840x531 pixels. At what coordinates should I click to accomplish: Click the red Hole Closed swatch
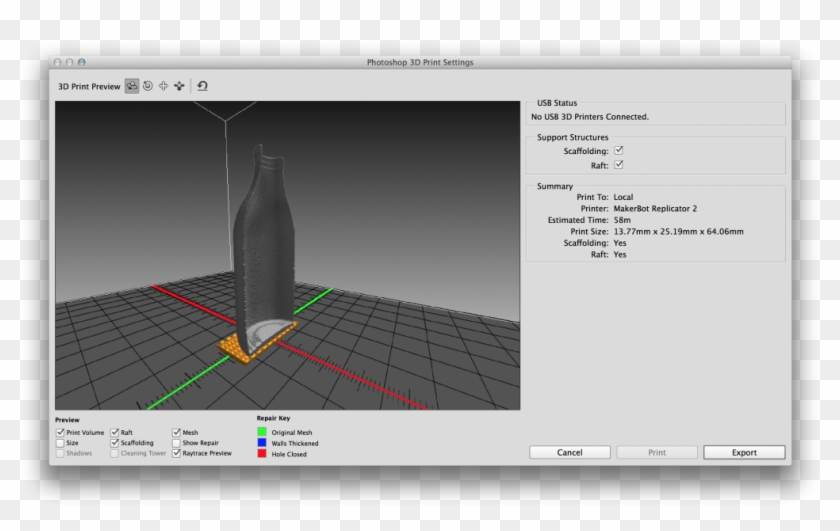(x=262, y=453)
